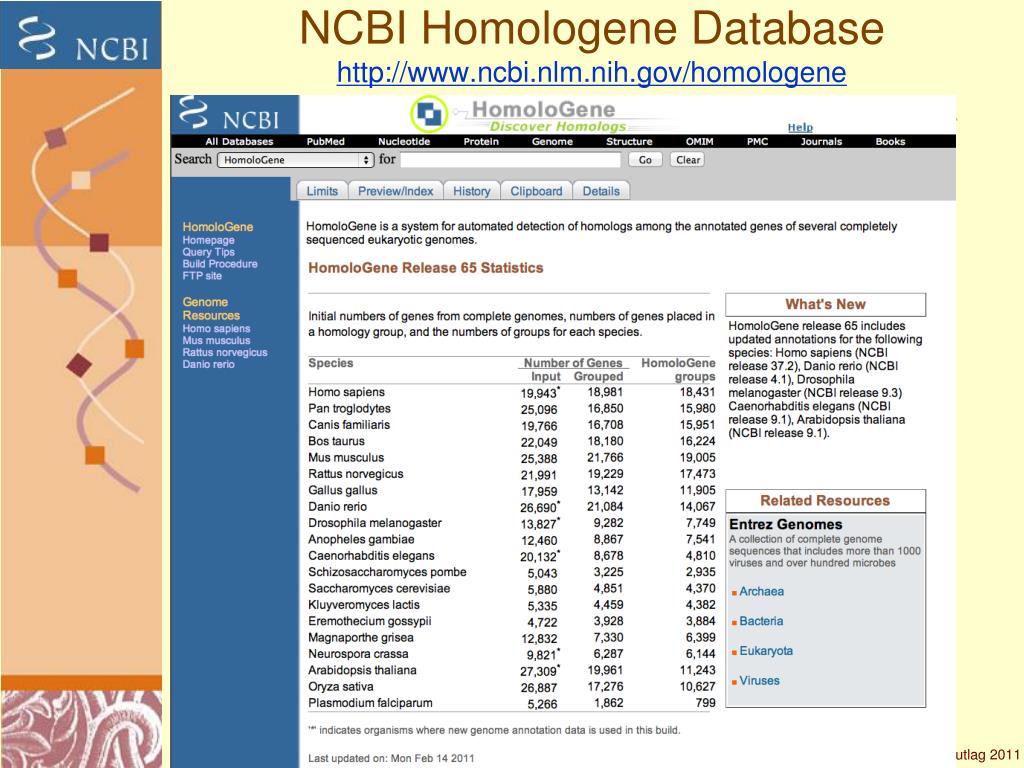
Task: Open the Viruses genomes link
Action: 760,680
